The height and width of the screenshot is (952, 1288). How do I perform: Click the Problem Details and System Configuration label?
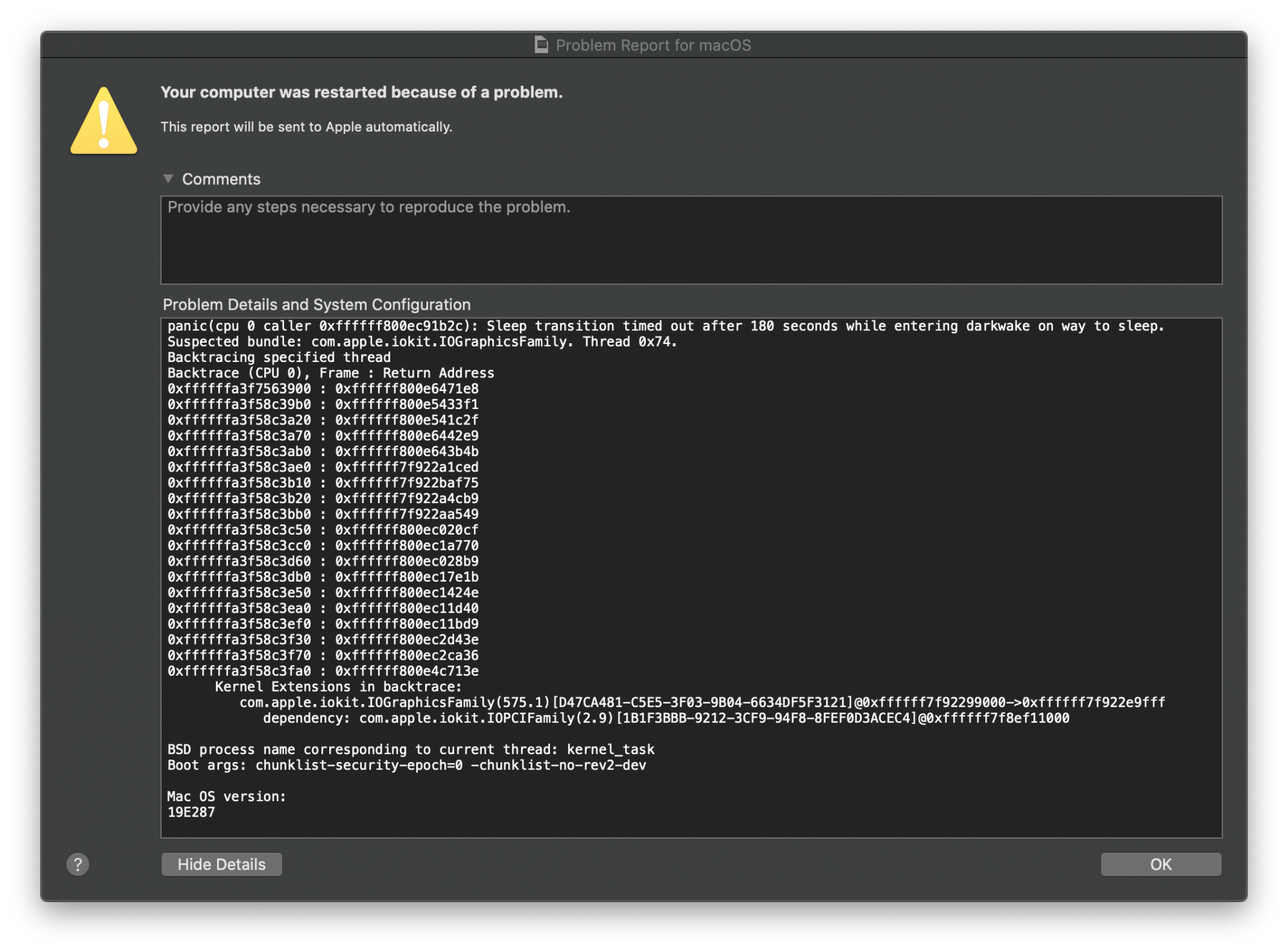point(317,304)
